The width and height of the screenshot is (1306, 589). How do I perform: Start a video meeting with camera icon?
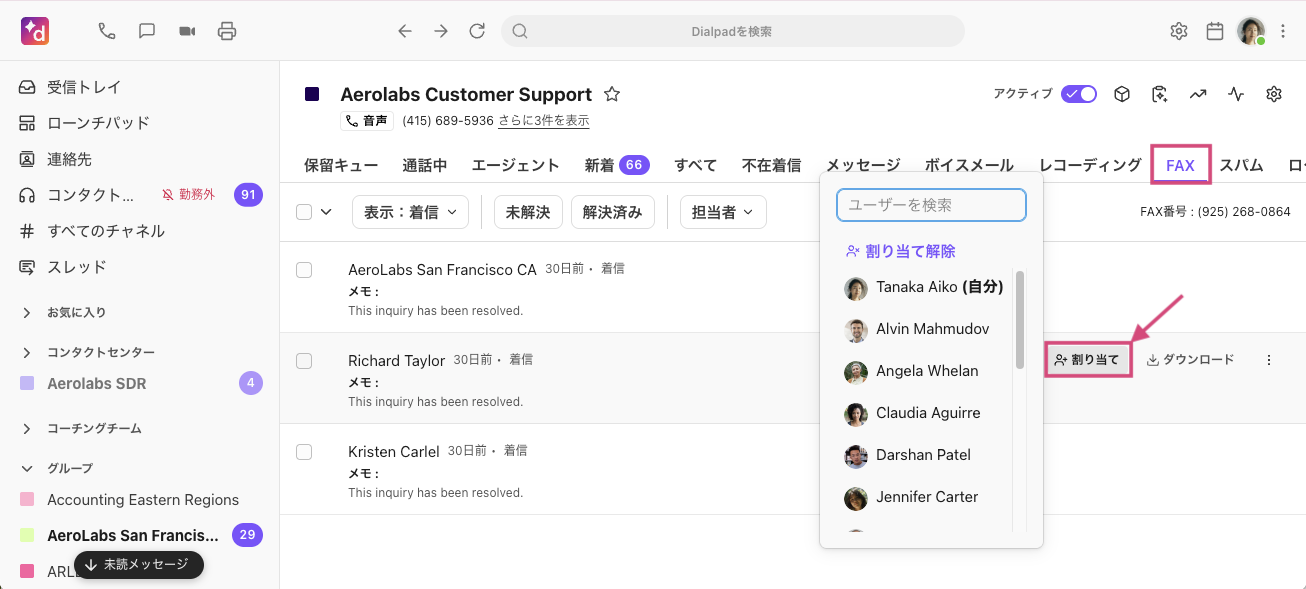coord(187,31)
